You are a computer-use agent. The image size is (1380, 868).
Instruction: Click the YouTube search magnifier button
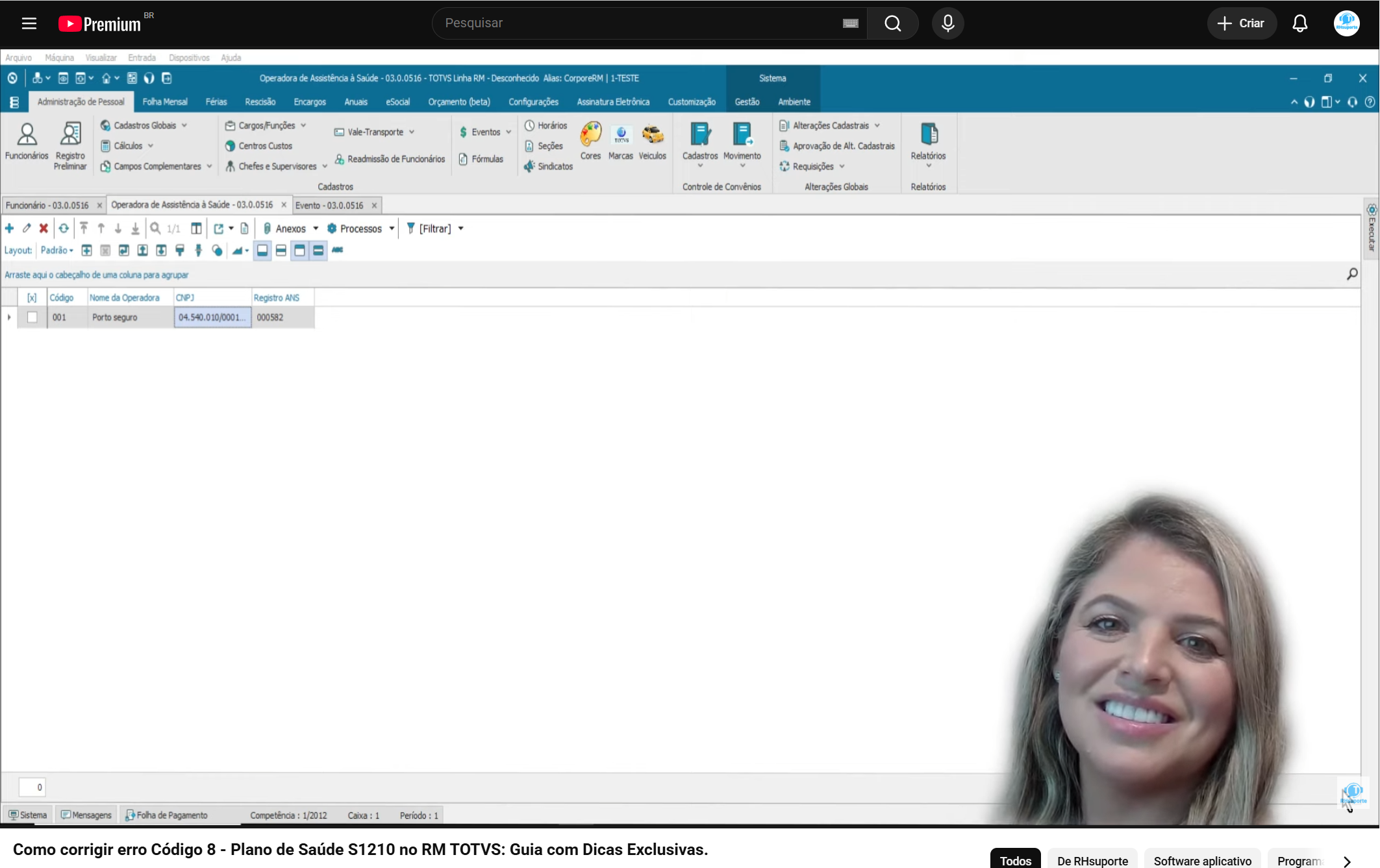click(x=893, y=23)
